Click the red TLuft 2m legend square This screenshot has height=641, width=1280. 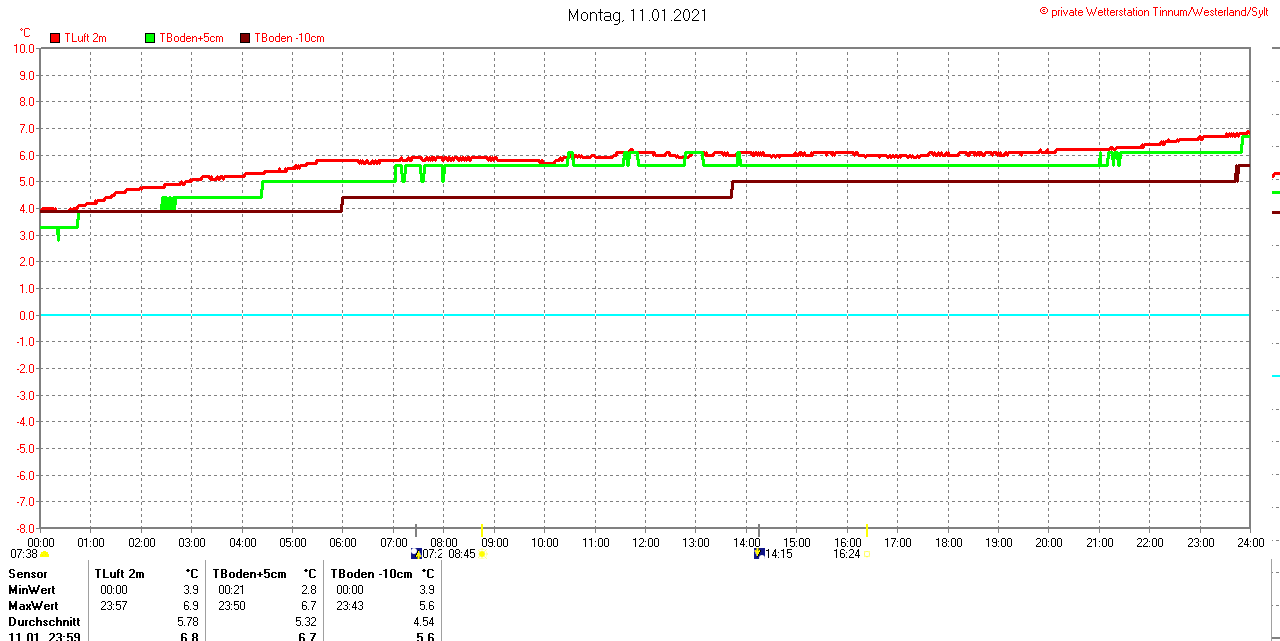coord(56,38)
